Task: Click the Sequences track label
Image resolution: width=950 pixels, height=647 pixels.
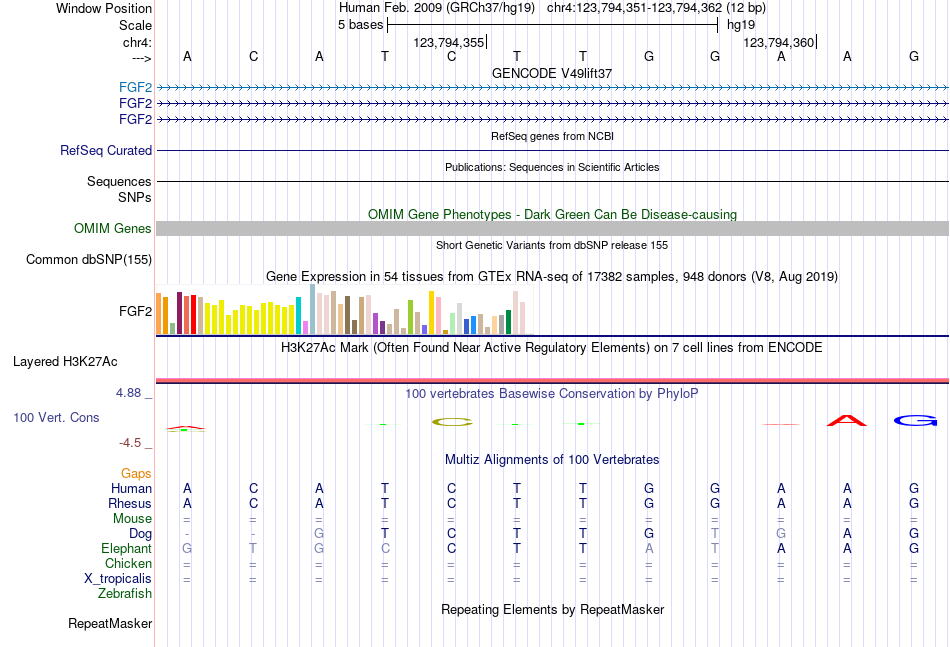Action: pos(119,181)
